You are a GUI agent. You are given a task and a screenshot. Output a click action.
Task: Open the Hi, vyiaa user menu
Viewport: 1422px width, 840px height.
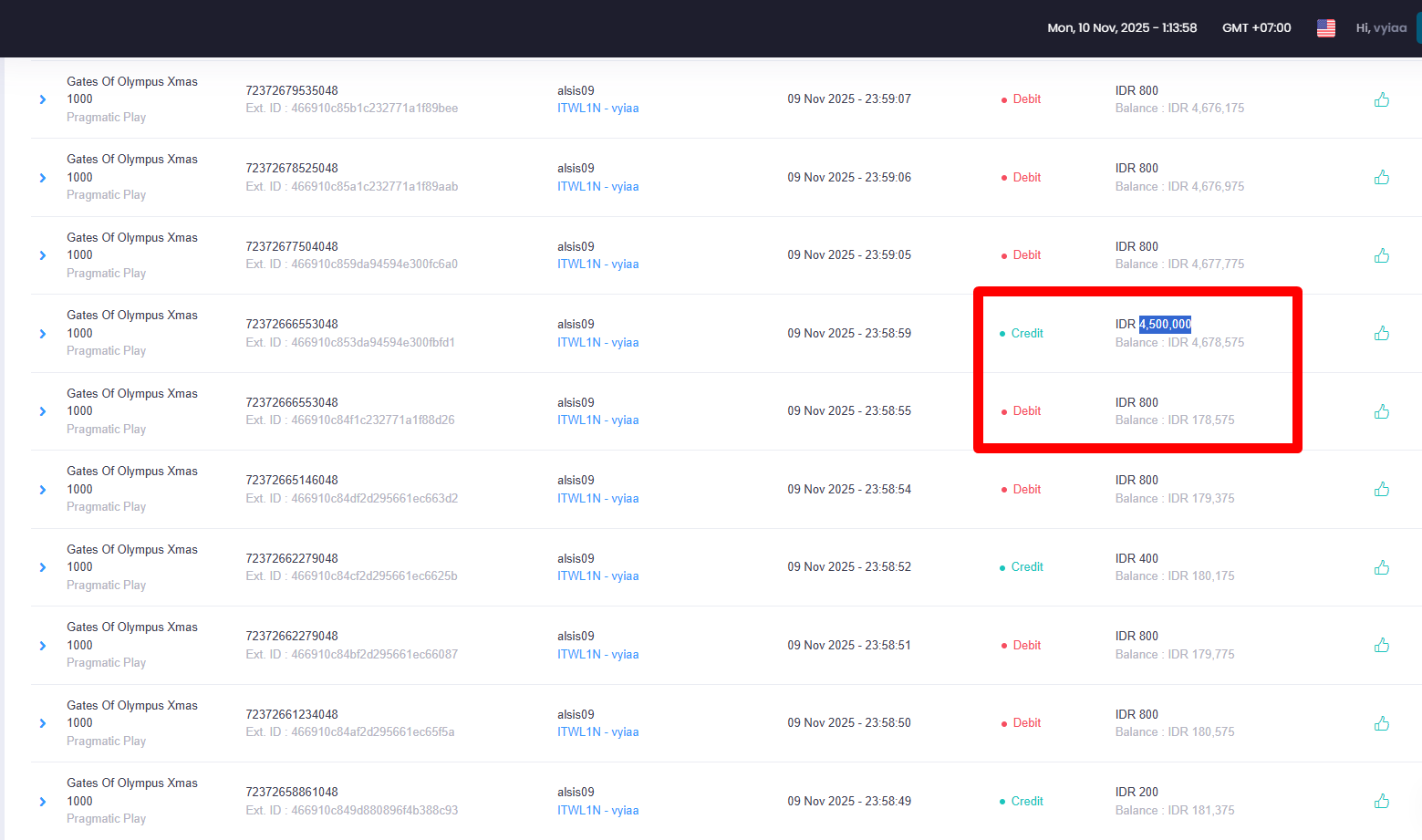click(1381, 28)
